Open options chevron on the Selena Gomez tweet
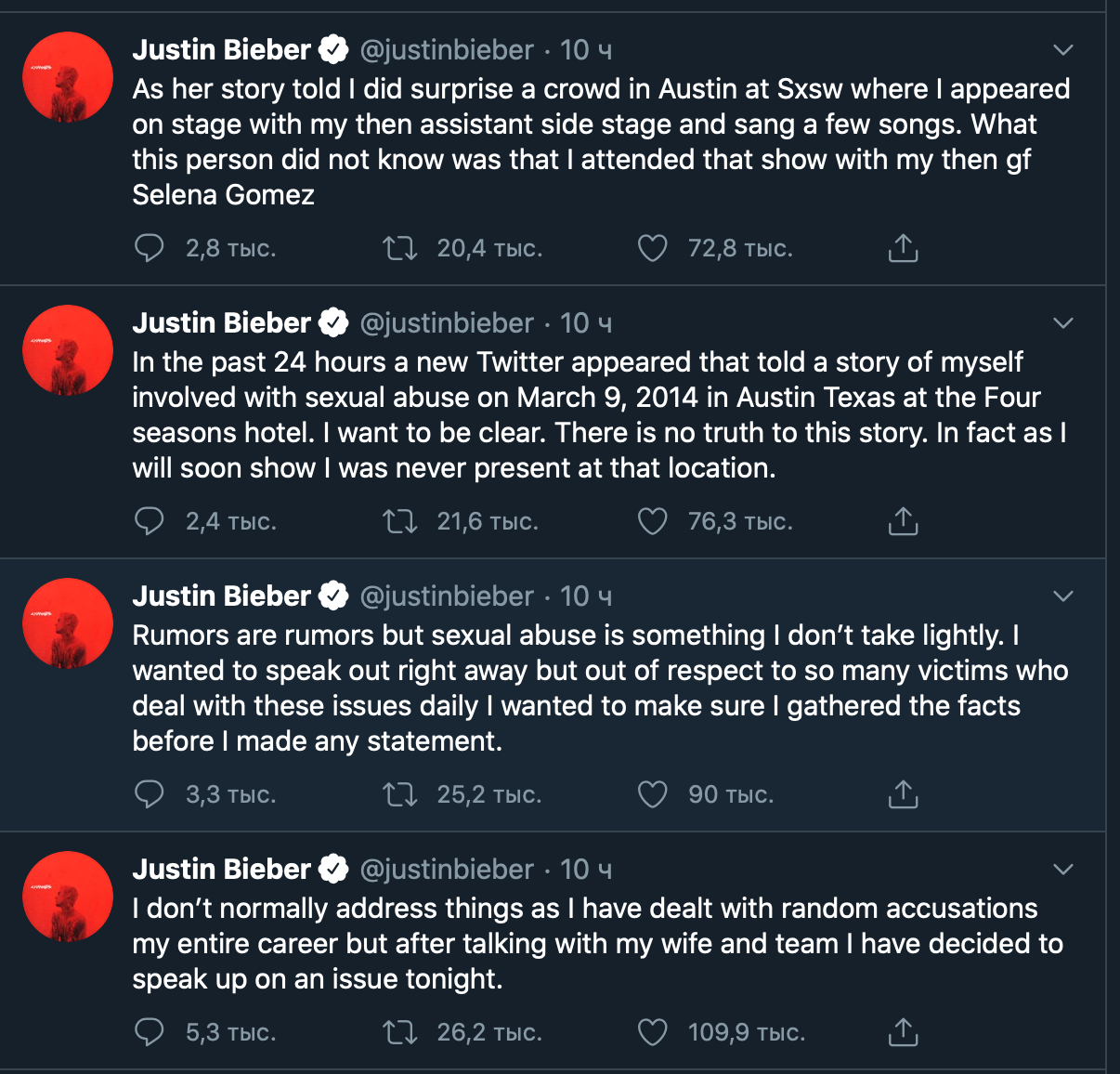Screen dimensions: 1120x1074 [x=1063, y=50]
